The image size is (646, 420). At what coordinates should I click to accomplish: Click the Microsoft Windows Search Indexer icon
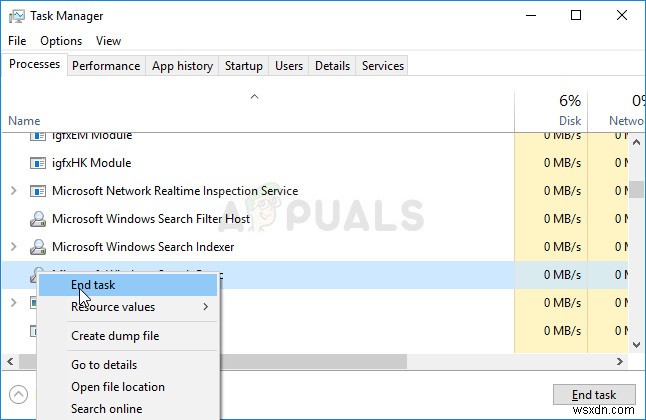click(39, 247)
